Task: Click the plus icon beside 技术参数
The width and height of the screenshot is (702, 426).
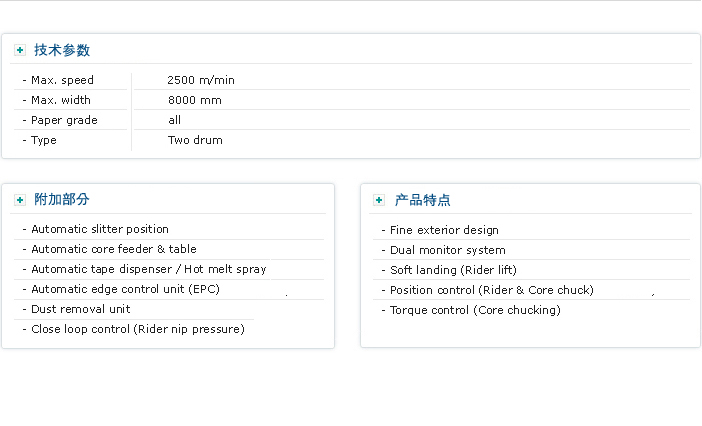Action: tap(20, 50)
